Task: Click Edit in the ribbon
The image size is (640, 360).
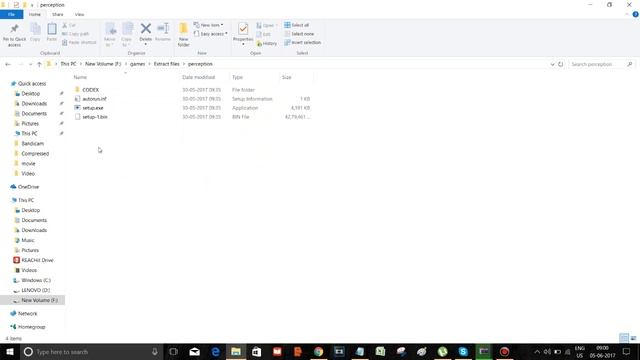Action: pos(263,34)
